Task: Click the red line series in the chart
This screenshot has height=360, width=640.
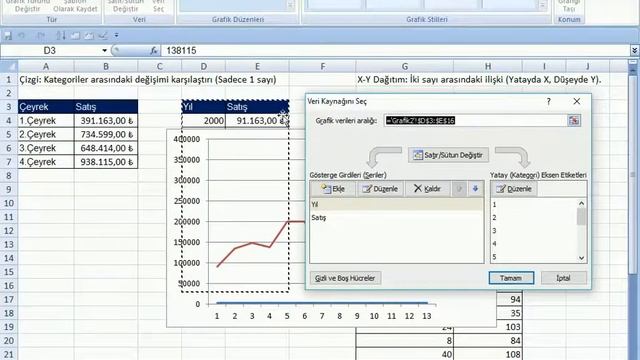Action: (x=252, y=244)
